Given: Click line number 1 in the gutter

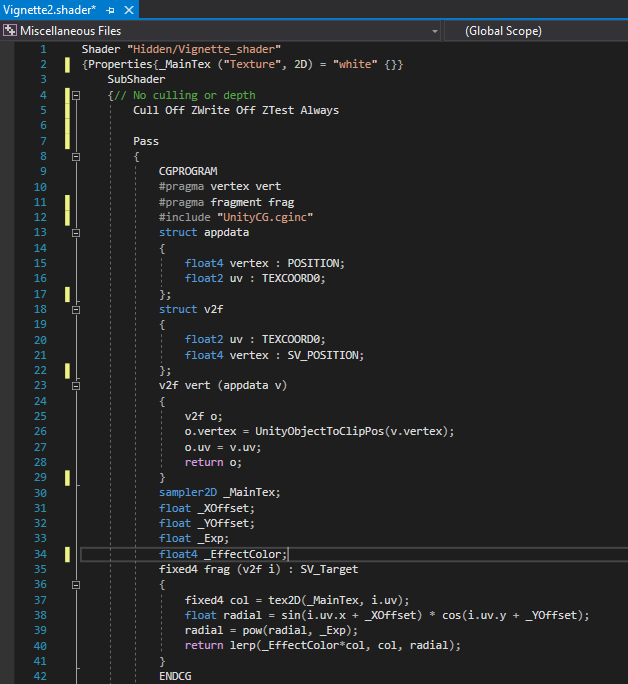Looking at the screenshot, I should (x=42, y=49).
